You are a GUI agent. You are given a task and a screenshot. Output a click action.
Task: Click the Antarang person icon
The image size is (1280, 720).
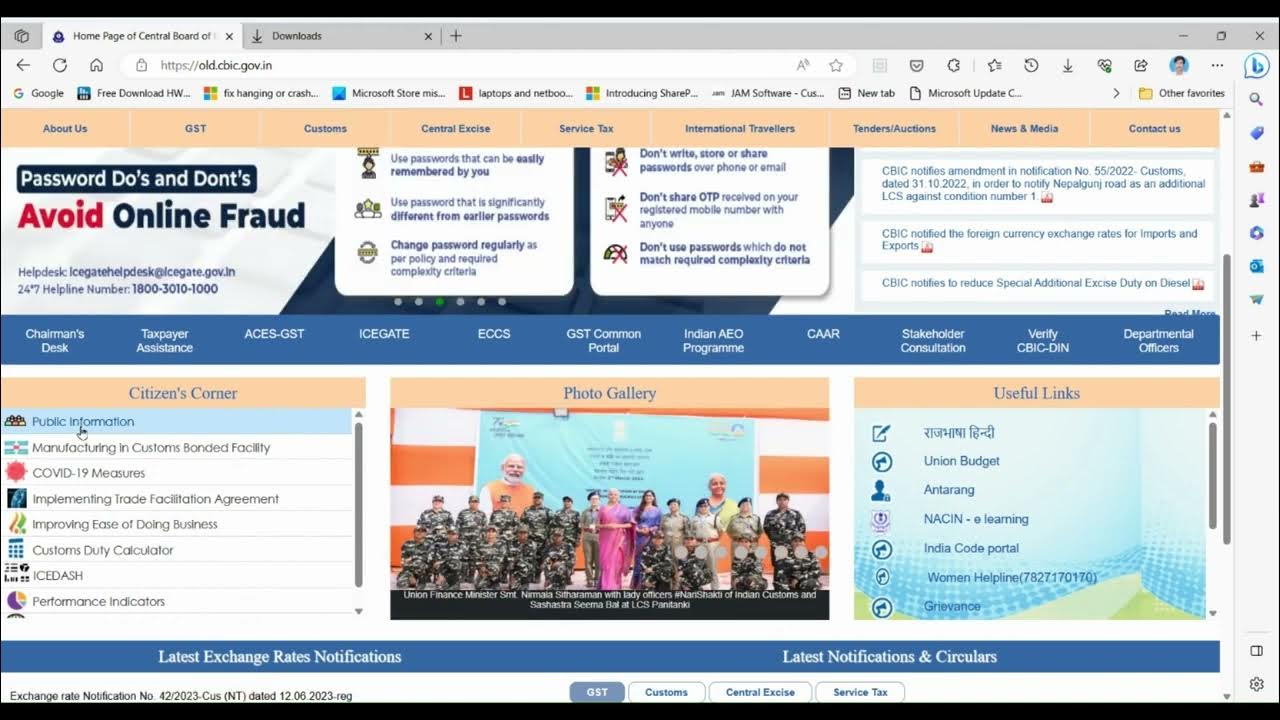(x=881, y=490)
